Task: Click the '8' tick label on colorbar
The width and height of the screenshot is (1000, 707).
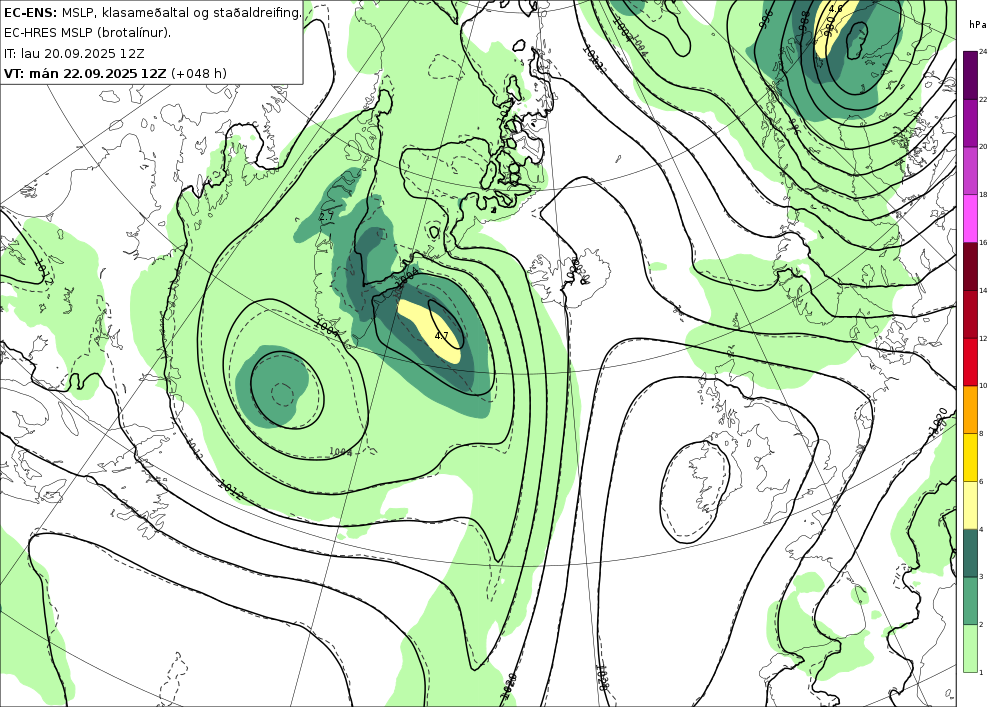Action: click(x=982, y=434)
